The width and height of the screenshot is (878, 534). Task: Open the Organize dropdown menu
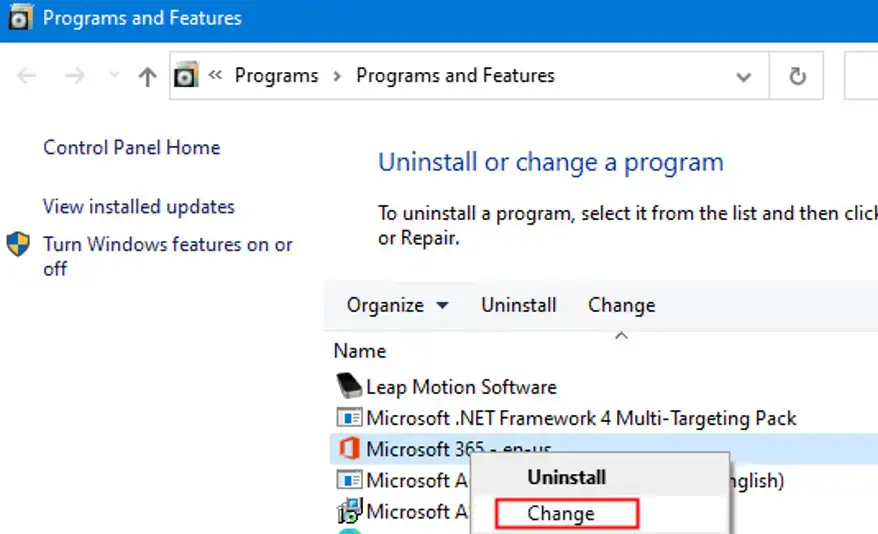(x=397, y=305)
